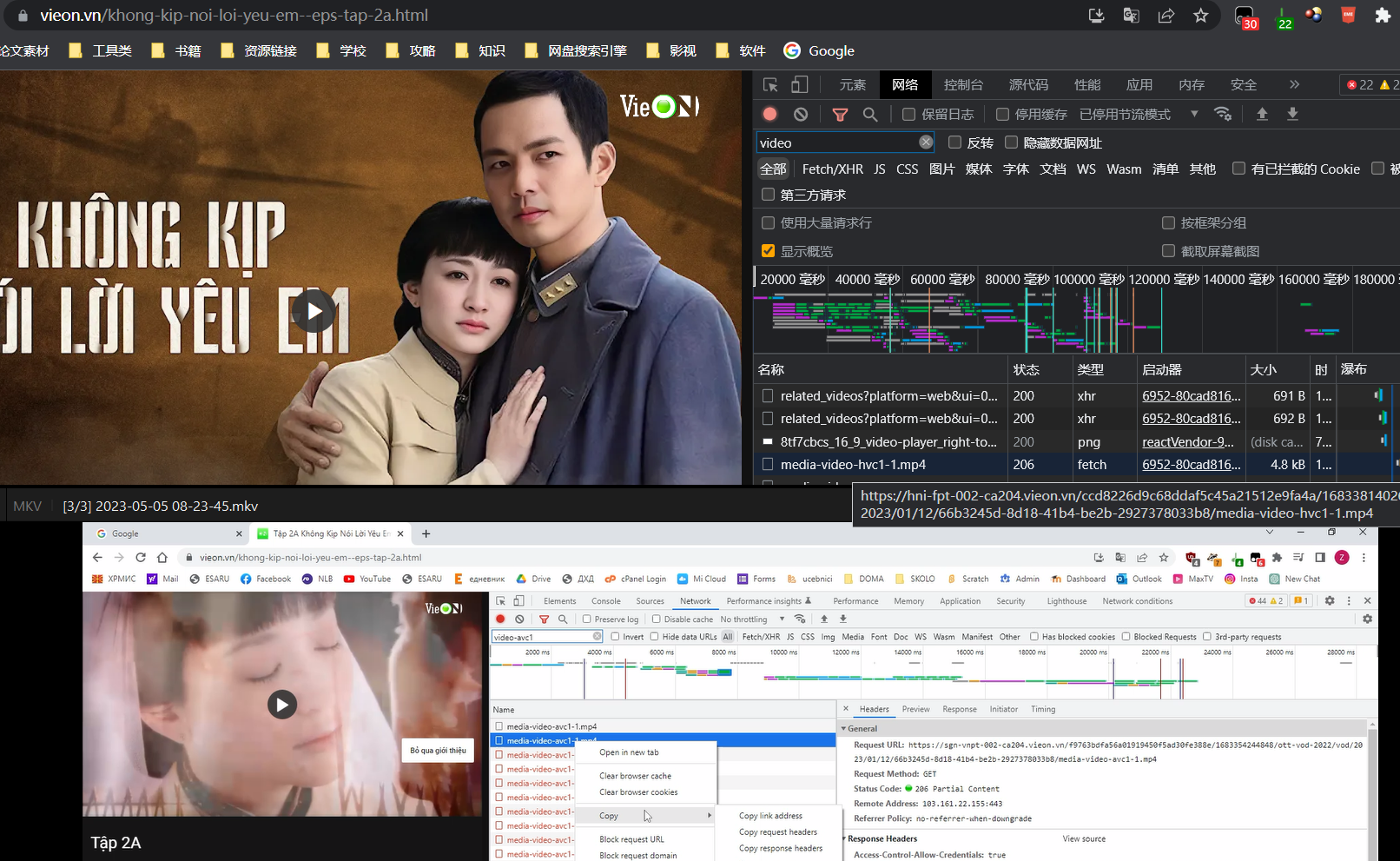Open the top browser's translate page icon
This screenshot has width=1400, height=861.
pos(1131,16)
